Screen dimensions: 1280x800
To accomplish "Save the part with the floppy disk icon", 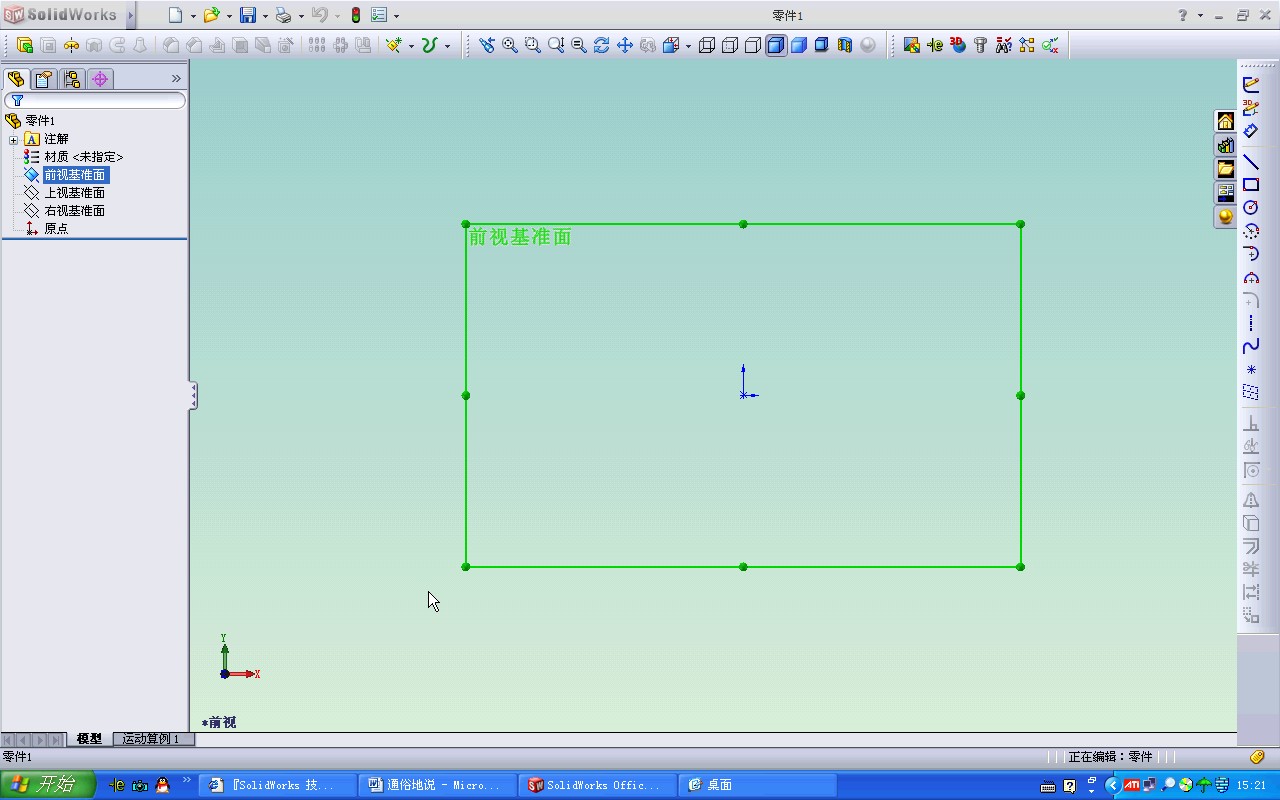I will tap(248, 15).
